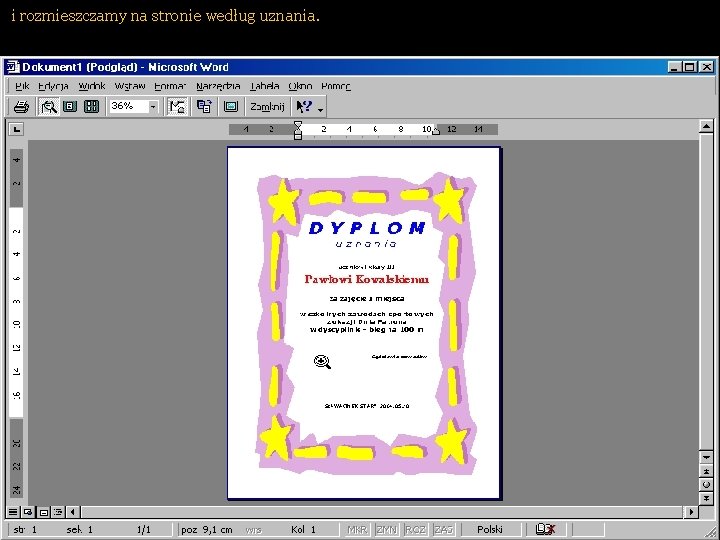Click the 'uznania' subtitle text
Viewport: 720px width, 540px height.
coord(366,244)
